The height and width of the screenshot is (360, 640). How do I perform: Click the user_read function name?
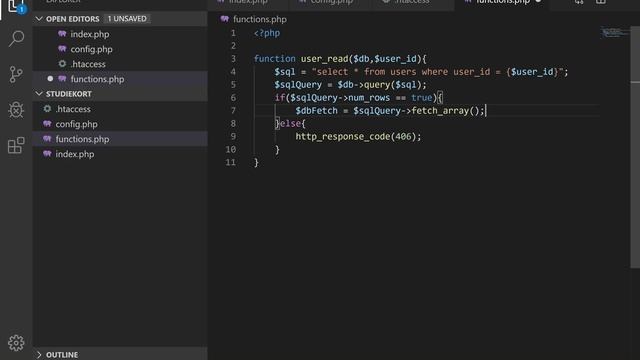324,59
